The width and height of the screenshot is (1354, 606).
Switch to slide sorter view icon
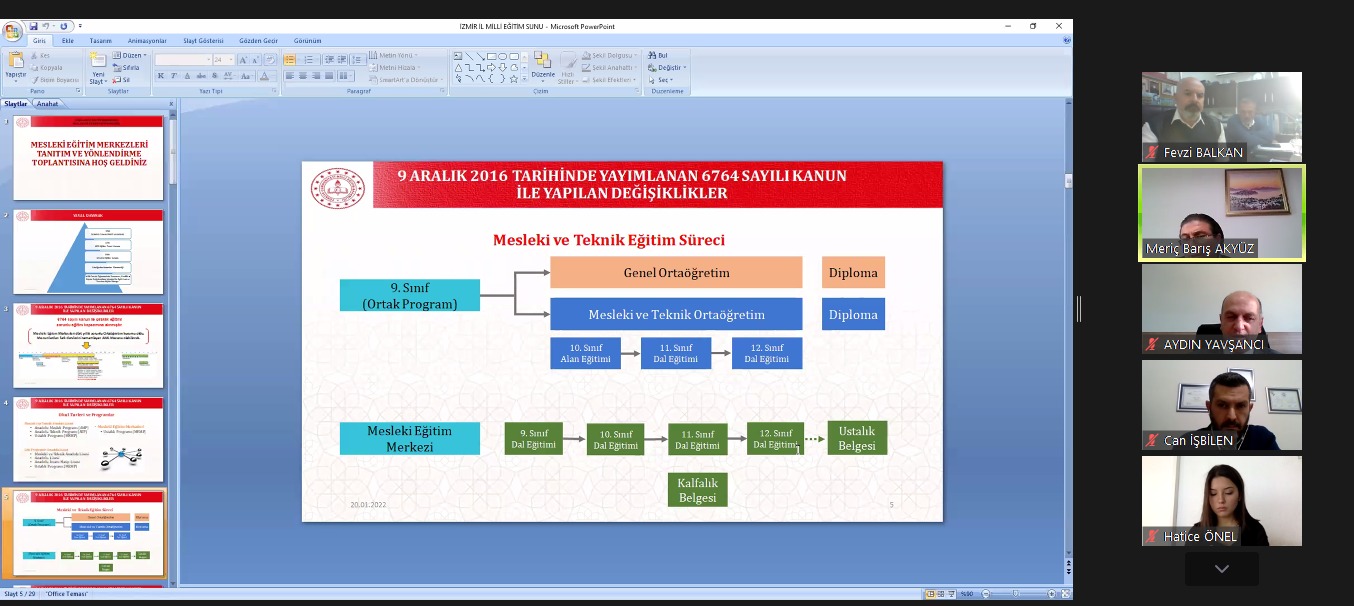point(941,594)
